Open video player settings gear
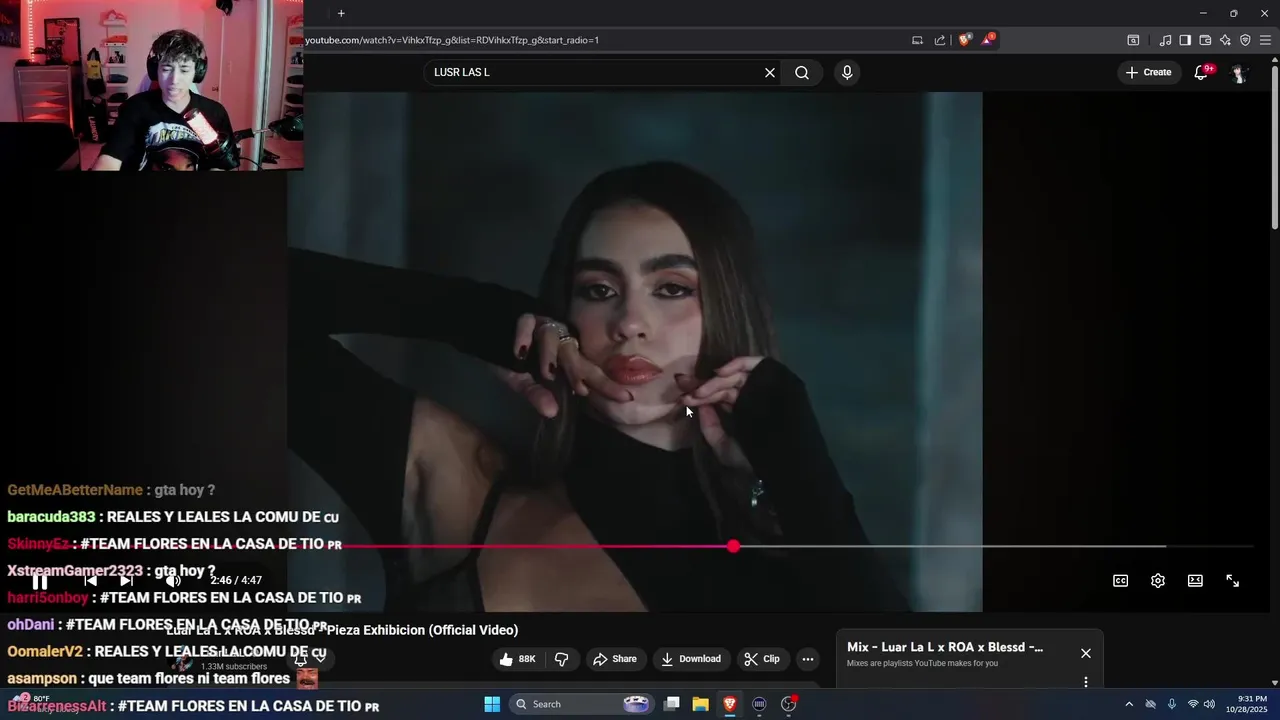Screen dimensions: 1280x720 1158,581
